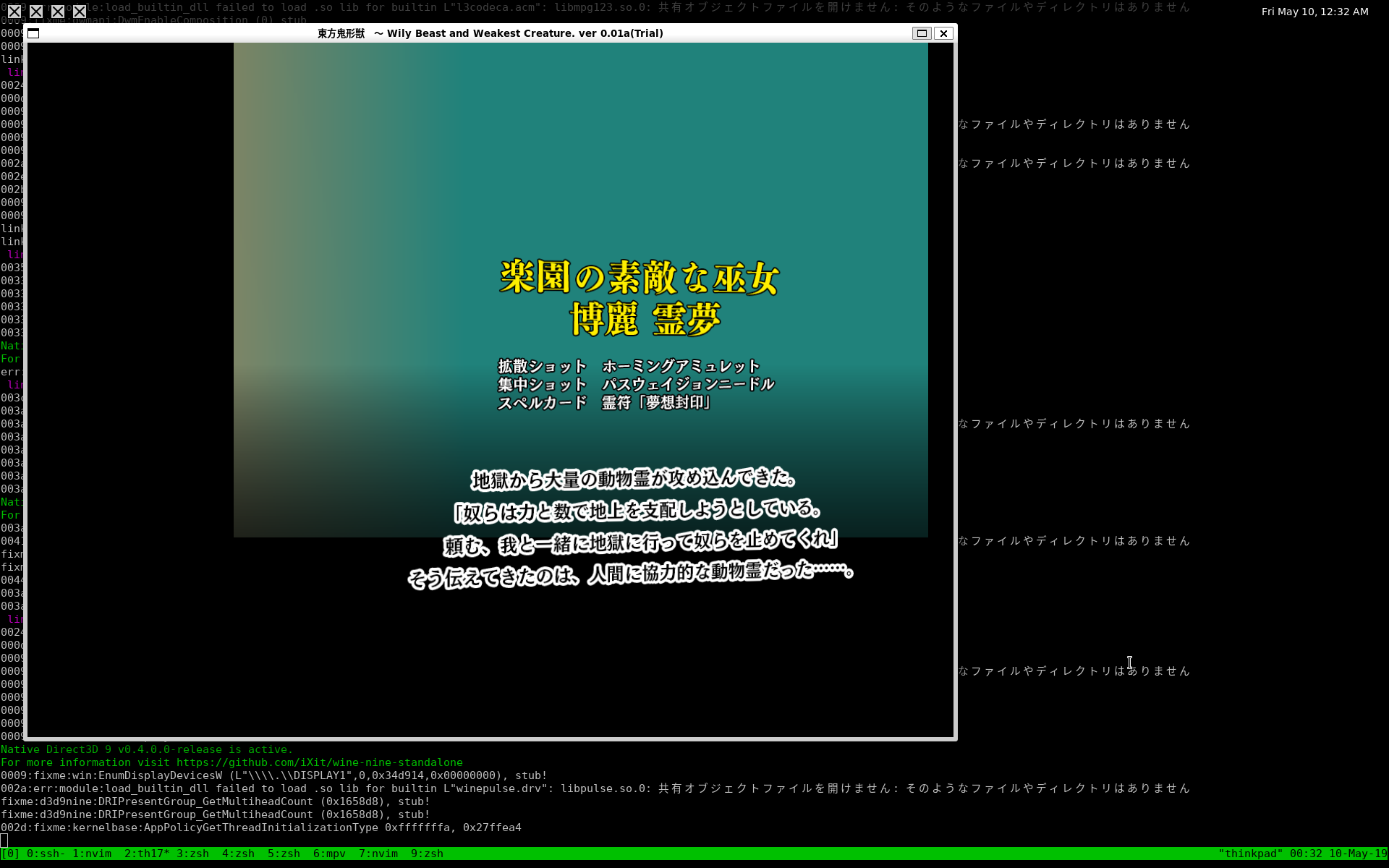Switch to tmux window 3:zsh
The image size is (1389, 868).
192,854
